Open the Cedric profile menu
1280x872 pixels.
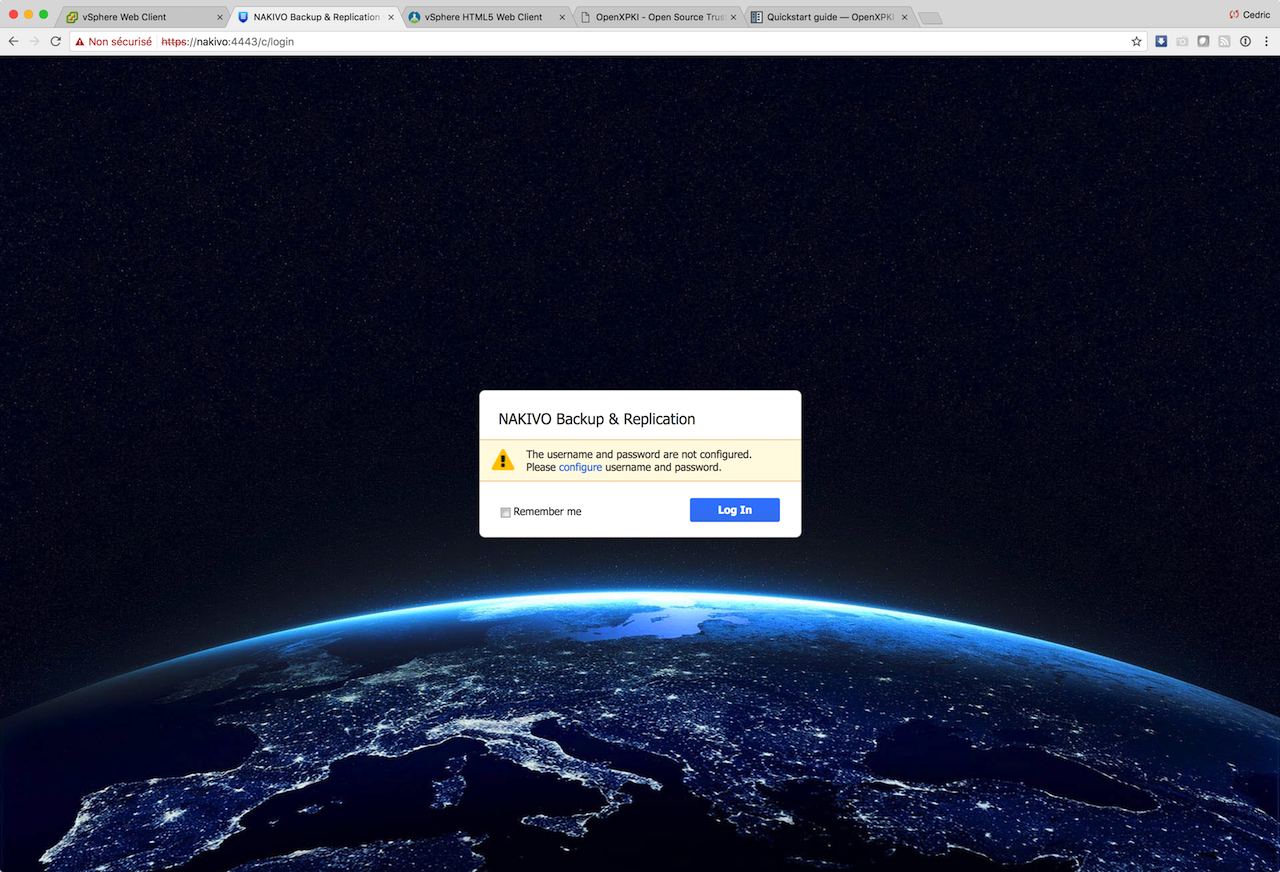coord(1249,15)
